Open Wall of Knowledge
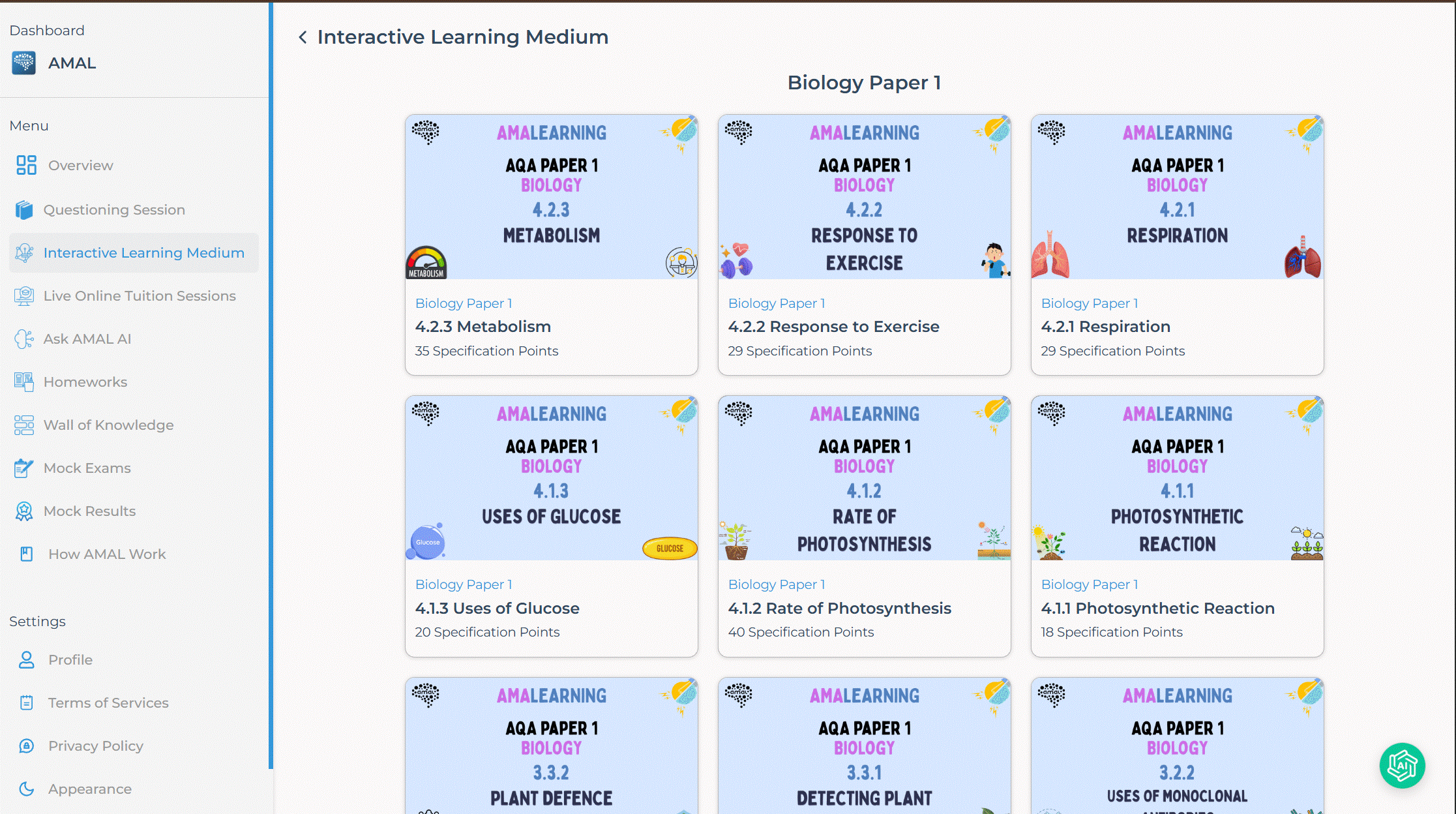Viewport: 1456px width, 814px height. (134, 425)
